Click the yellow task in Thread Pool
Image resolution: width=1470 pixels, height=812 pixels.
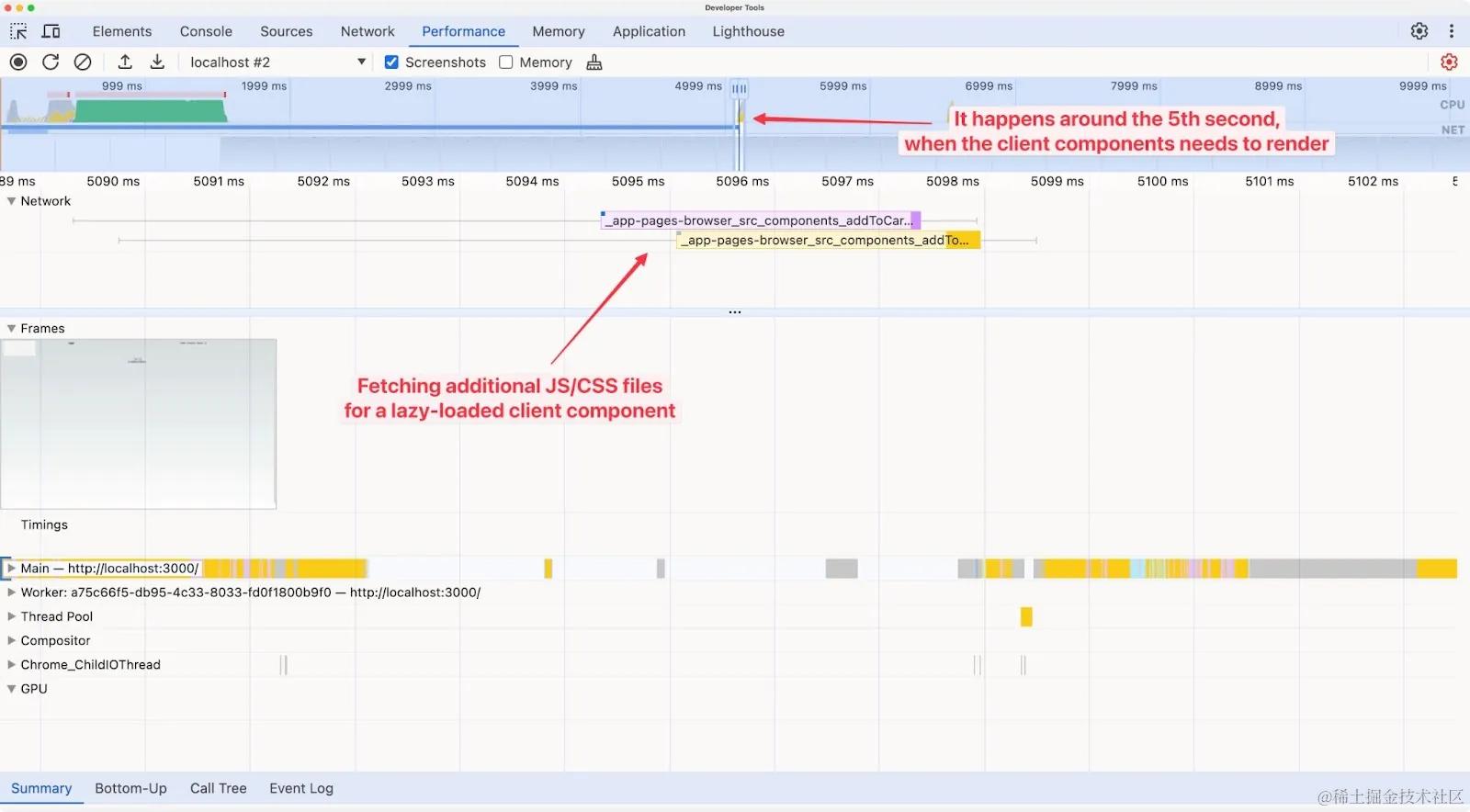click(1026, 616)
